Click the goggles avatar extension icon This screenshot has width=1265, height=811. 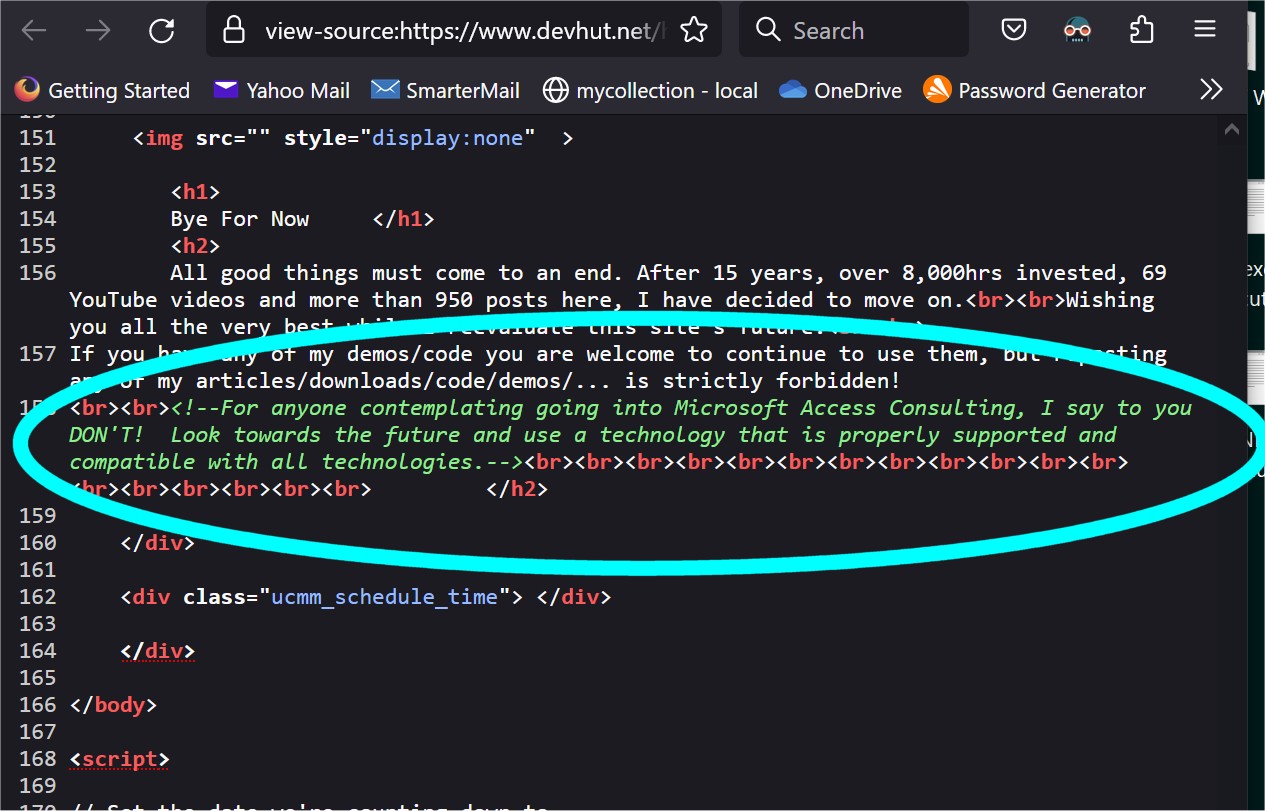coord(1077,31)
